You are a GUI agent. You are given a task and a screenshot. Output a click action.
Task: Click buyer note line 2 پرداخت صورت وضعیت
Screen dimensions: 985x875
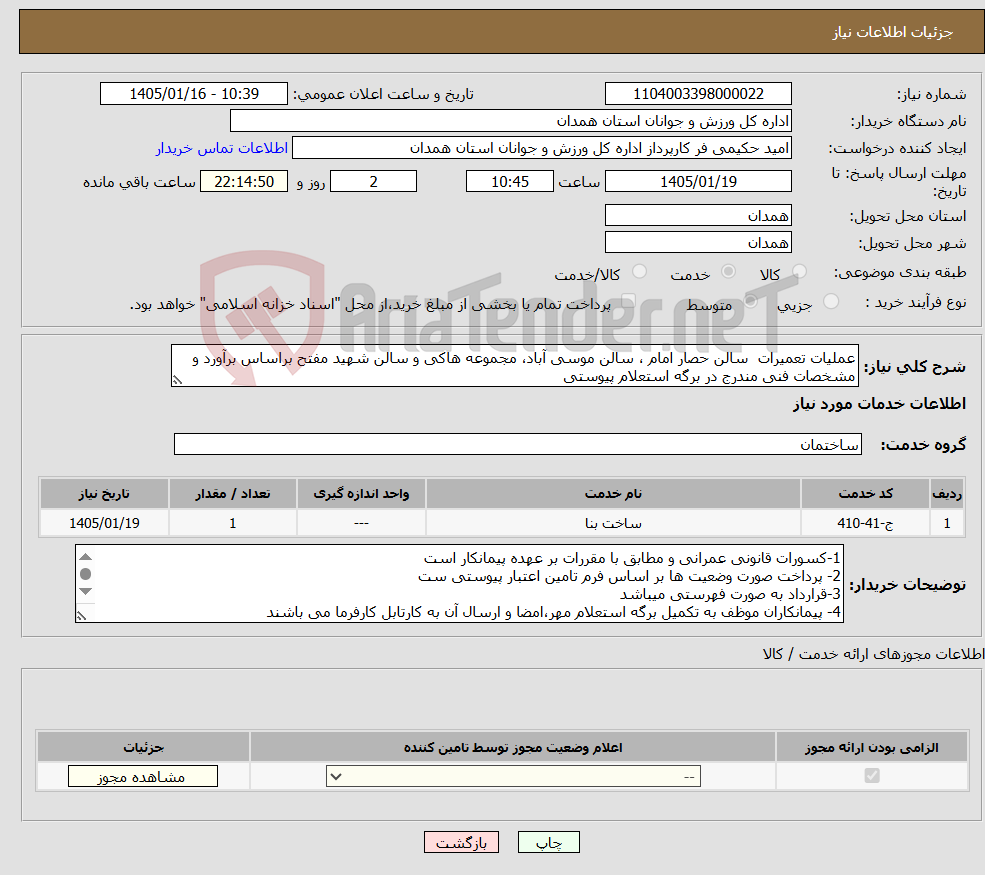[x=629, y=577]
